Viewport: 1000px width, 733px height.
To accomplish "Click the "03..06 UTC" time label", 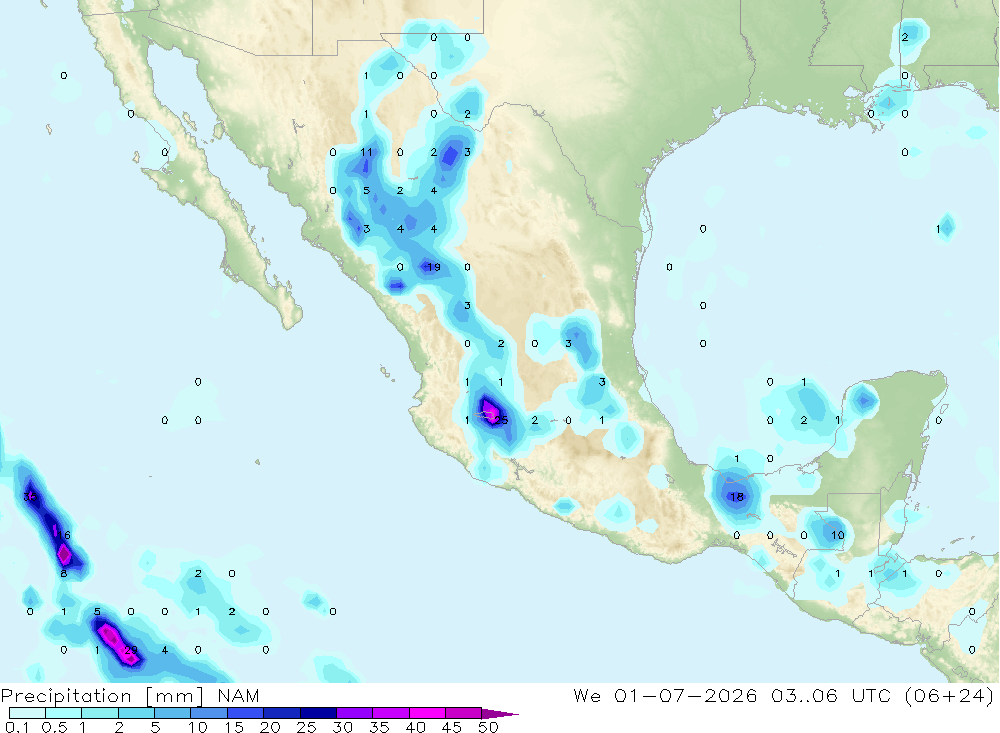I will point(830,696).
